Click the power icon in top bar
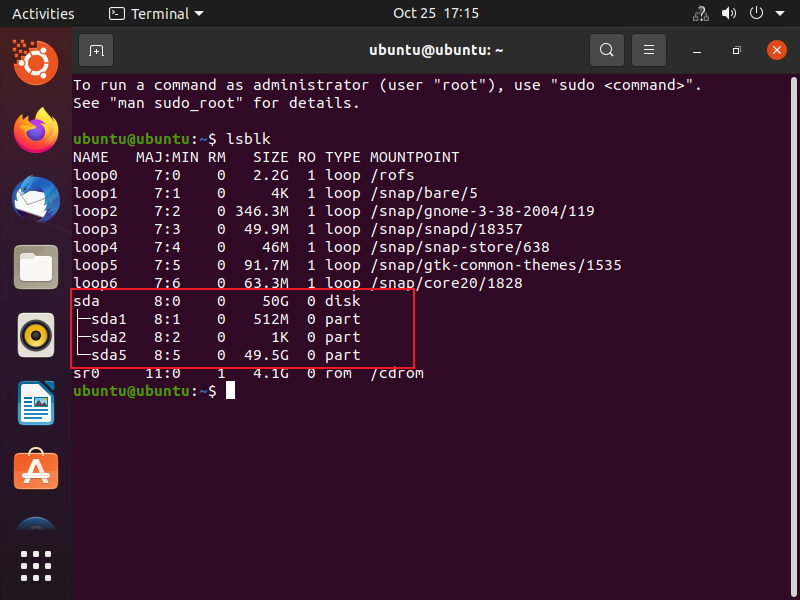Image resolution: width=800 pixels, height=600 pixels. 755,14
